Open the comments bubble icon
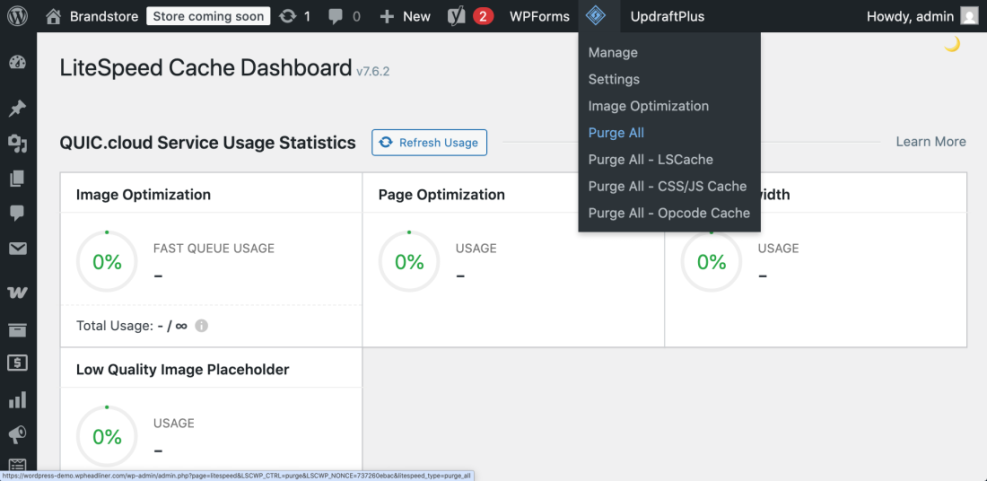Screen dimensions: 987x481 click(336, 17)
